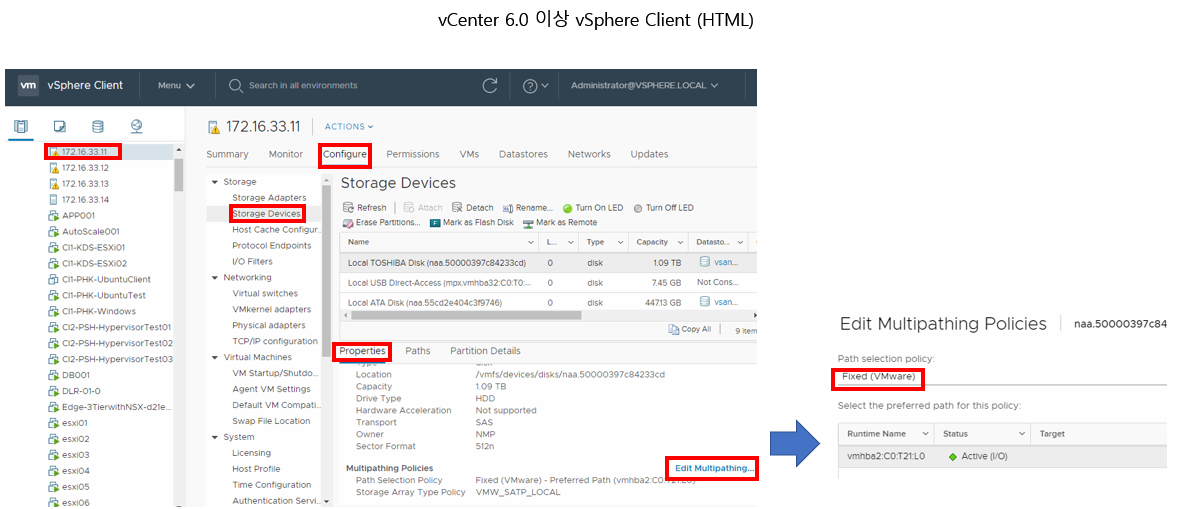Switch to the Configure tab
The height and width of the screenshot is (509, 1186).
345,154
